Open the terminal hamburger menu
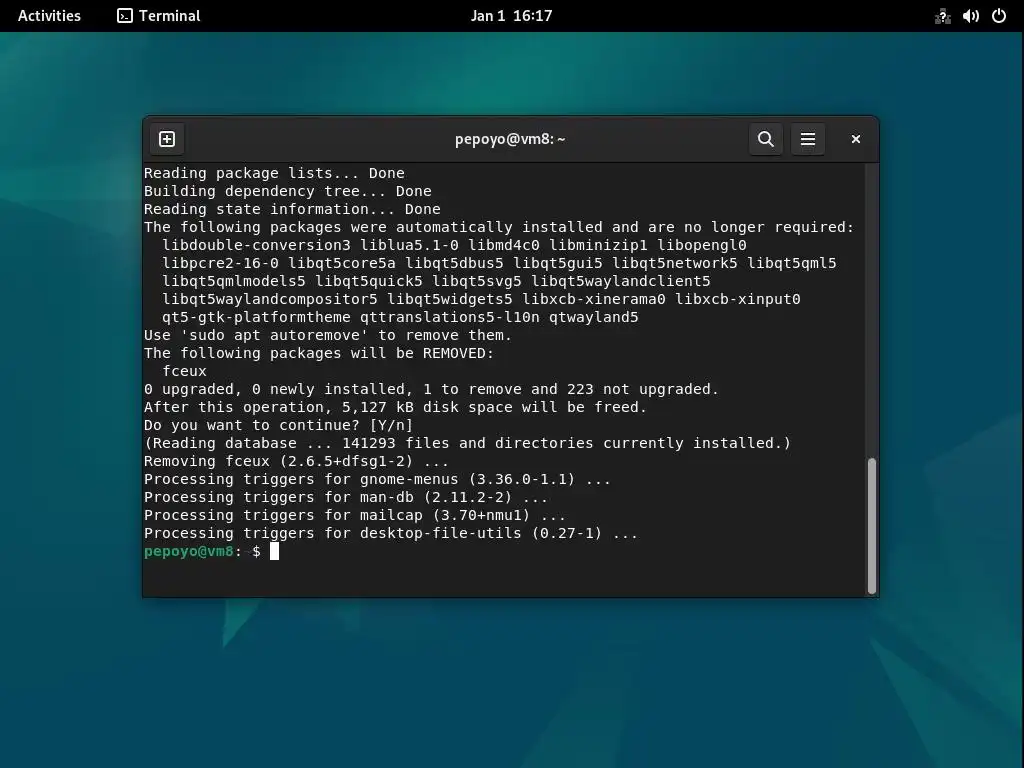This screenshot has height=768, width=1024. click(808, 139)
